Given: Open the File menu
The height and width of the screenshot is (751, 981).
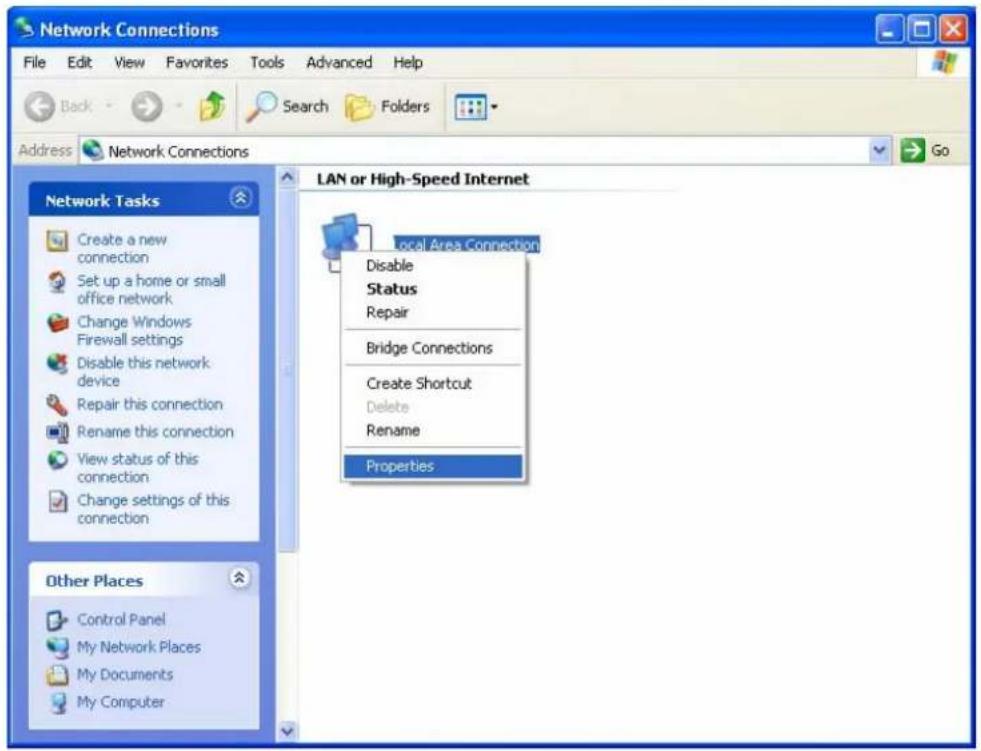Looking at the screenshot, I should (x=34, y=63).
